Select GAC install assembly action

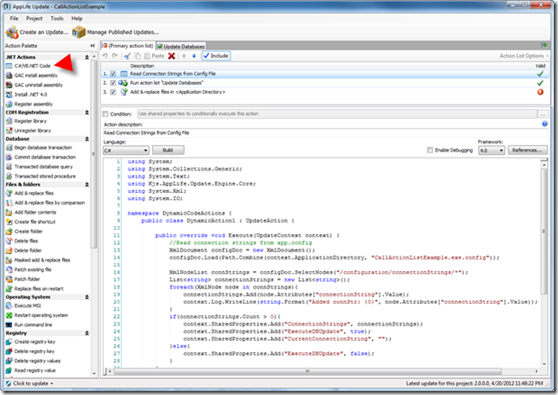[x=31, y=75]
